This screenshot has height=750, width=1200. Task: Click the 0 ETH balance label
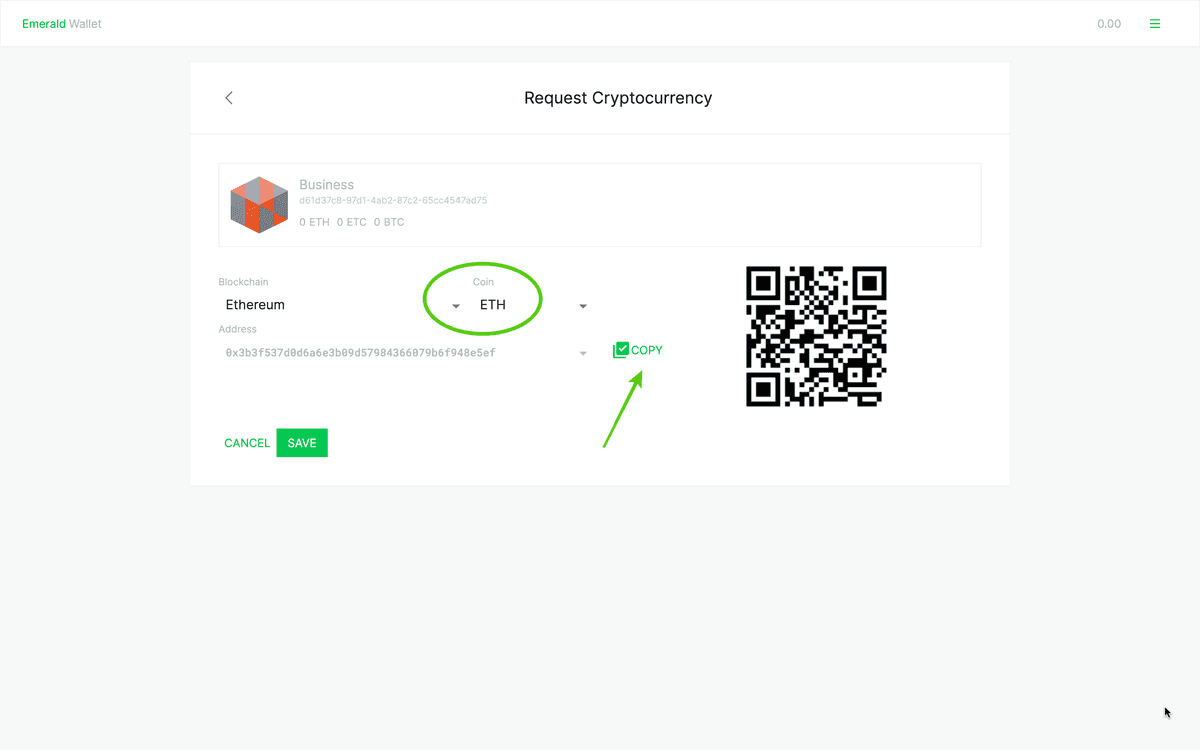pyautogui.click(x=314, y=222)
